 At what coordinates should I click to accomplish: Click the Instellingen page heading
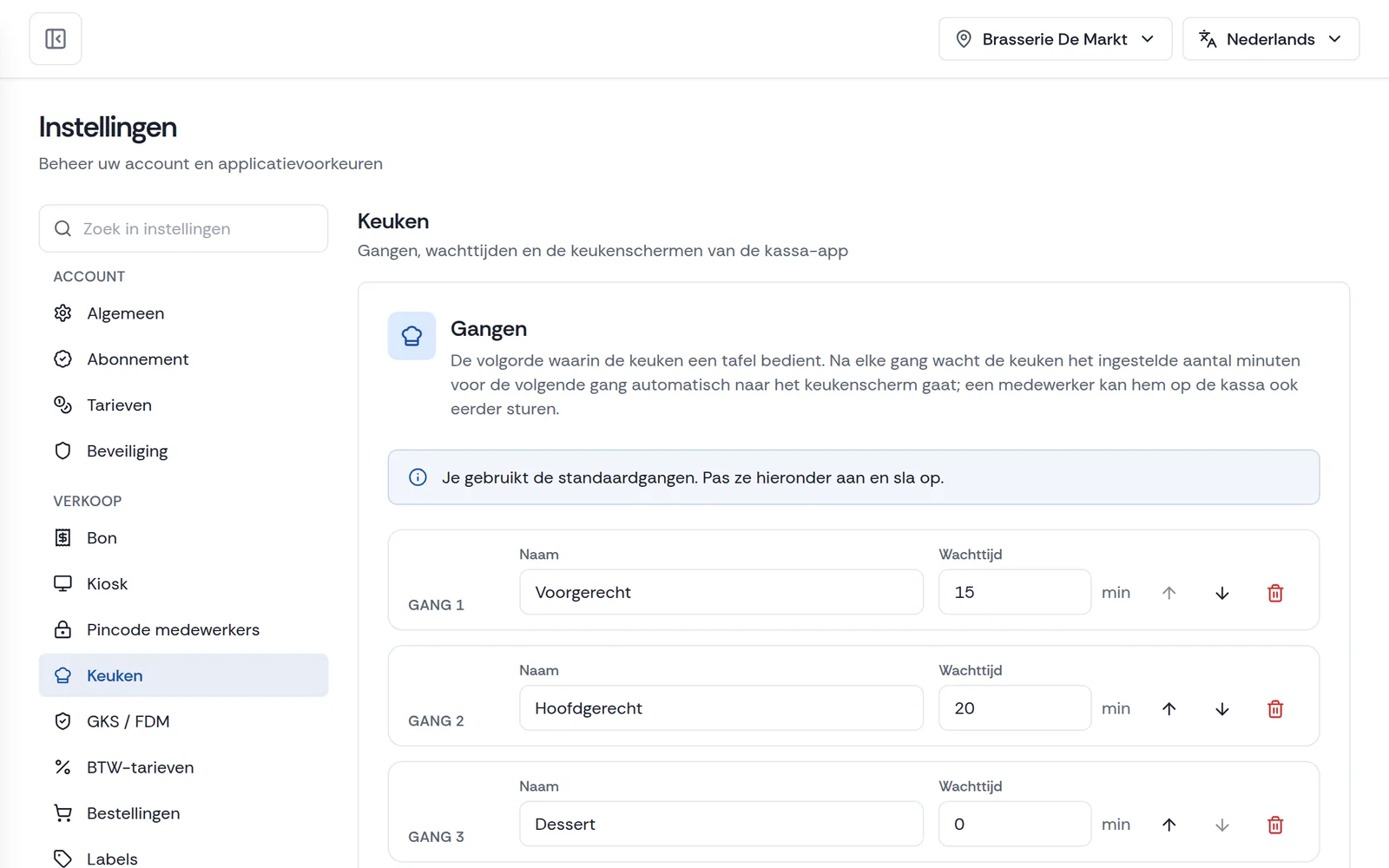tap(108, 127)
